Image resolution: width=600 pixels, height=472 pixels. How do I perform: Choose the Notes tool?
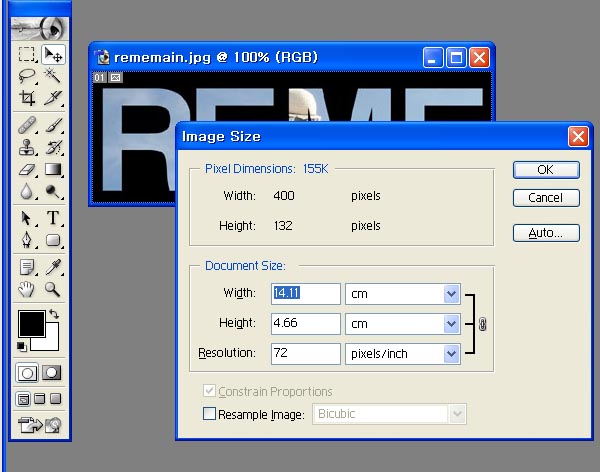pos(27,267)
